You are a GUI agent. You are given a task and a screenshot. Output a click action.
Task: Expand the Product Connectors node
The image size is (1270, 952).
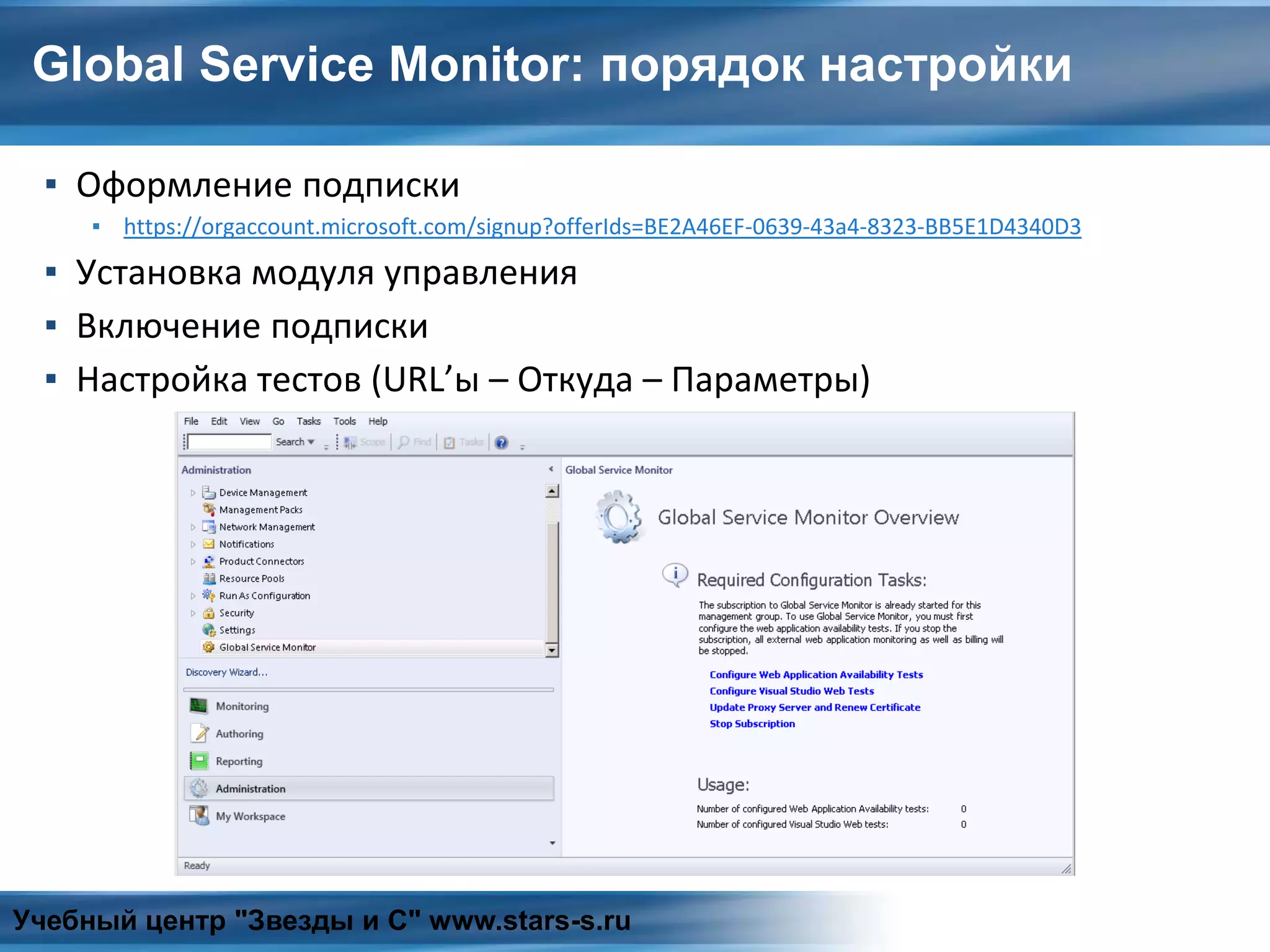(x=193, y=562)
